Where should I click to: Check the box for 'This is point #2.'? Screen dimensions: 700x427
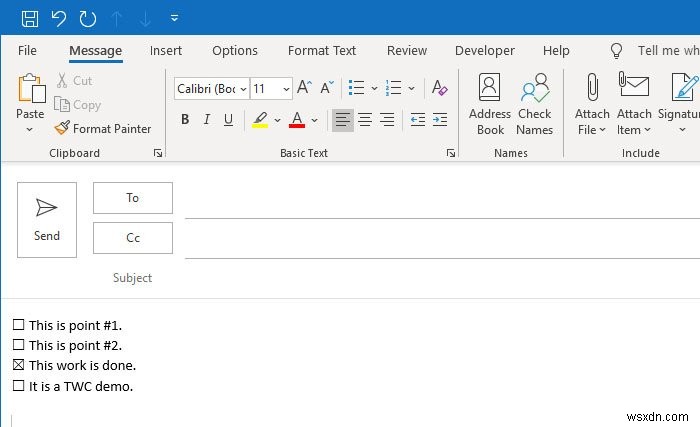coord(18,345)
